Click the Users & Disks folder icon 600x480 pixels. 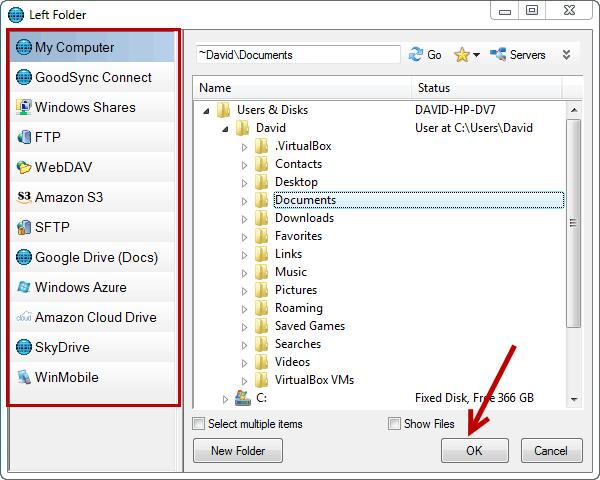coord(223,110)
